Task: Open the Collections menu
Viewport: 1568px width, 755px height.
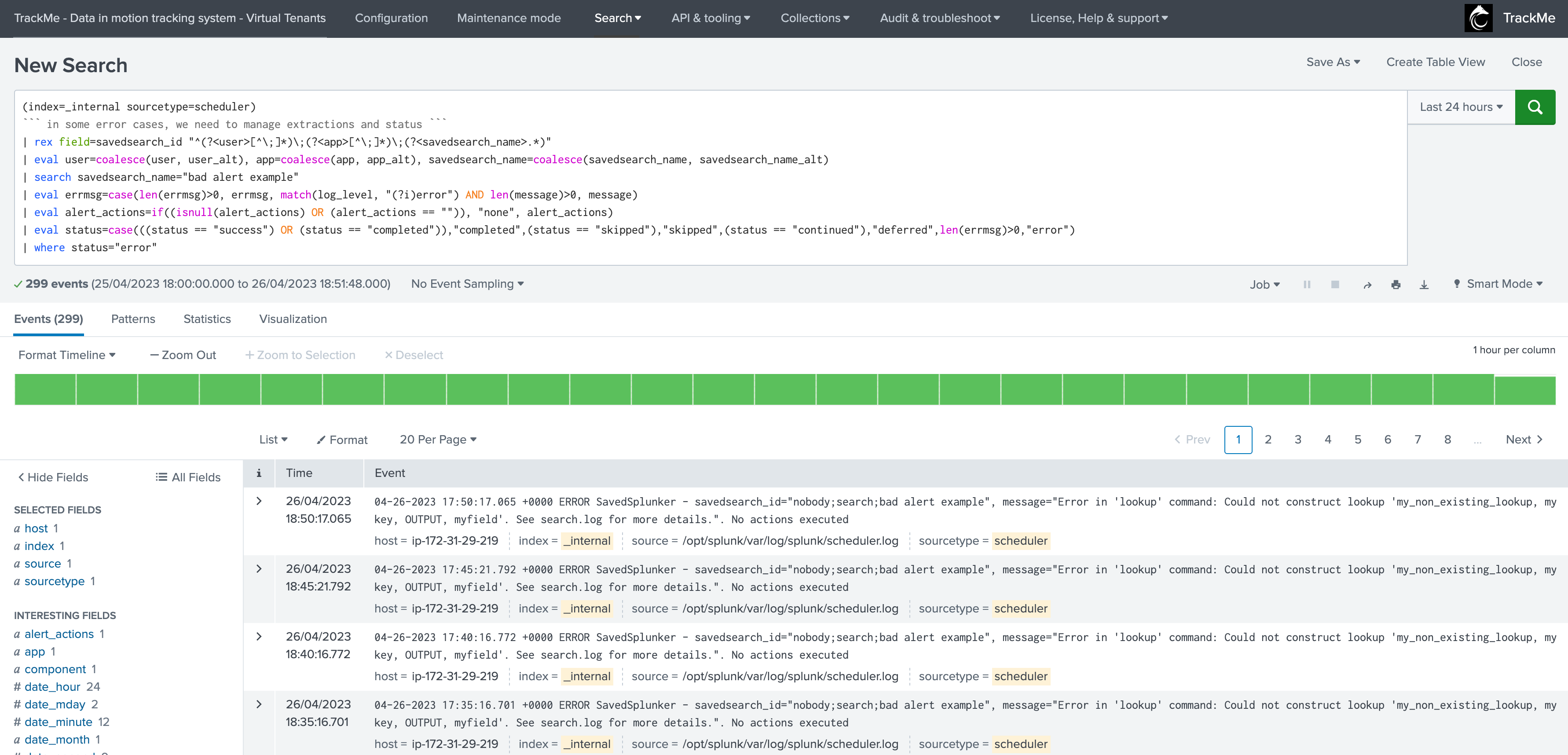Action: (x=814, y=18)
